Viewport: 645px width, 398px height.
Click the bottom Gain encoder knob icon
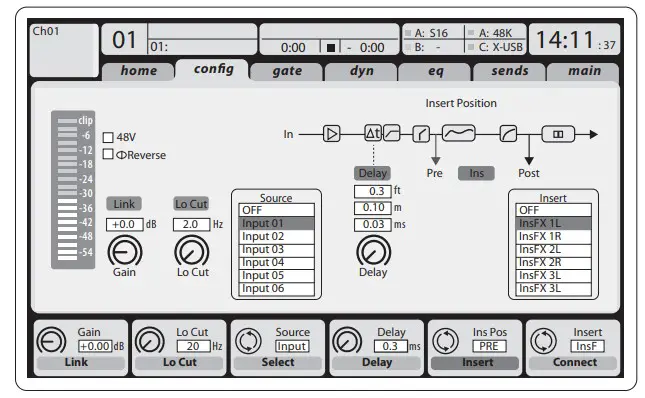point(51,340)
